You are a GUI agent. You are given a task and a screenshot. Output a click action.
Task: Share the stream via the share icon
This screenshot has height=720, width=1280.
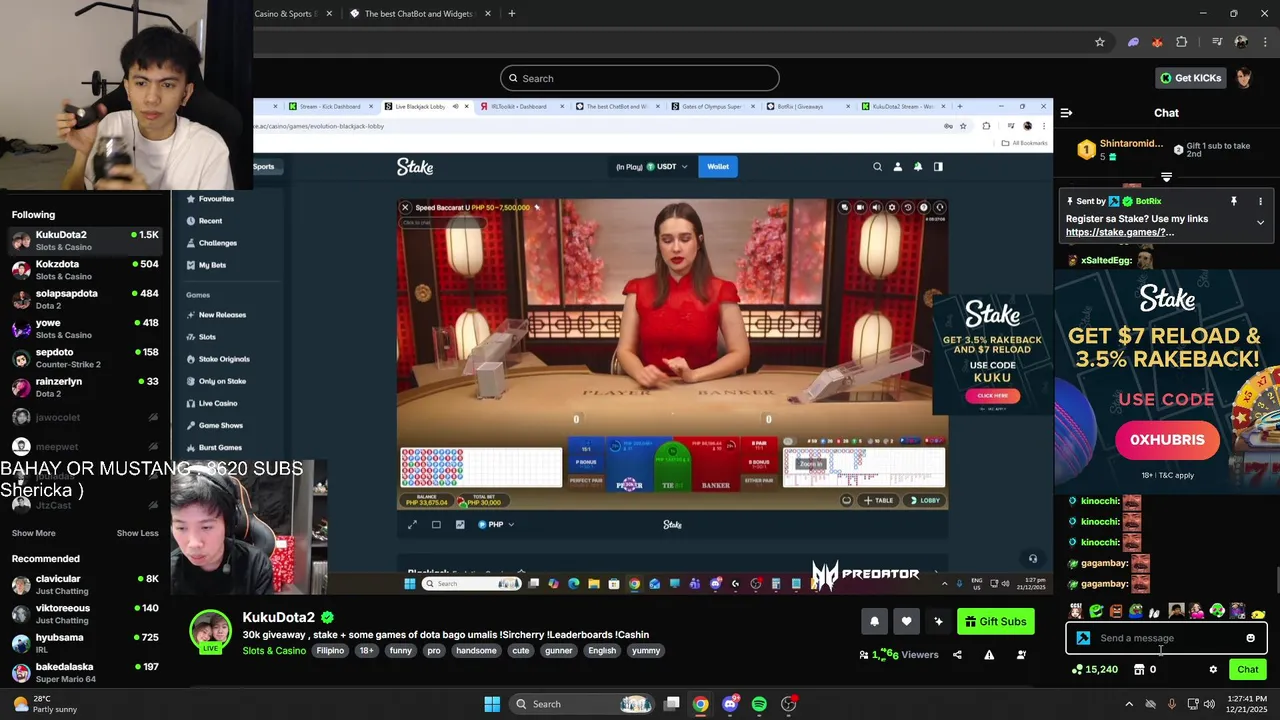pos(957,655)
